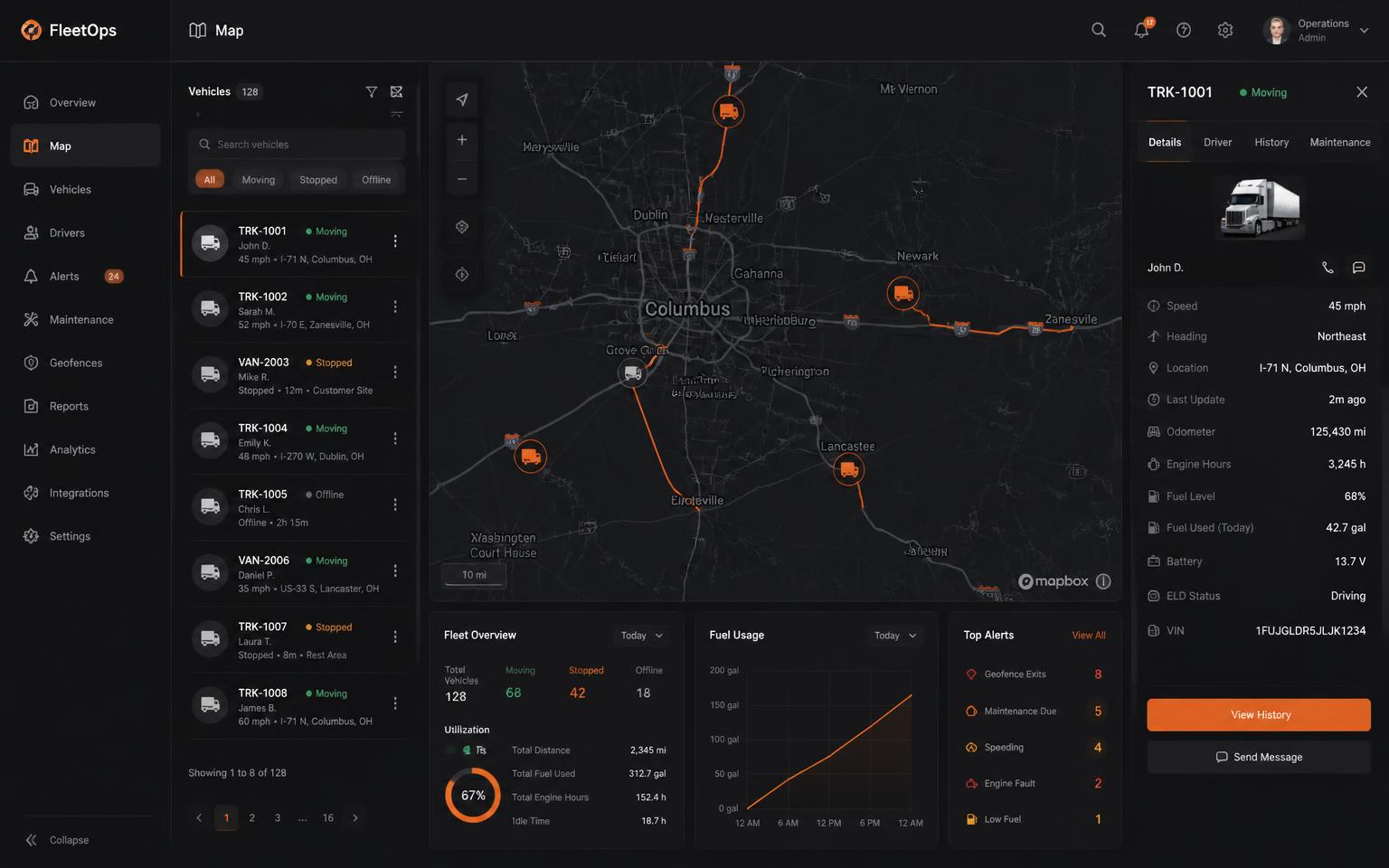Open the Mapbox info icon
This screenshot has width=1389, height=868.
point(1103,581)
